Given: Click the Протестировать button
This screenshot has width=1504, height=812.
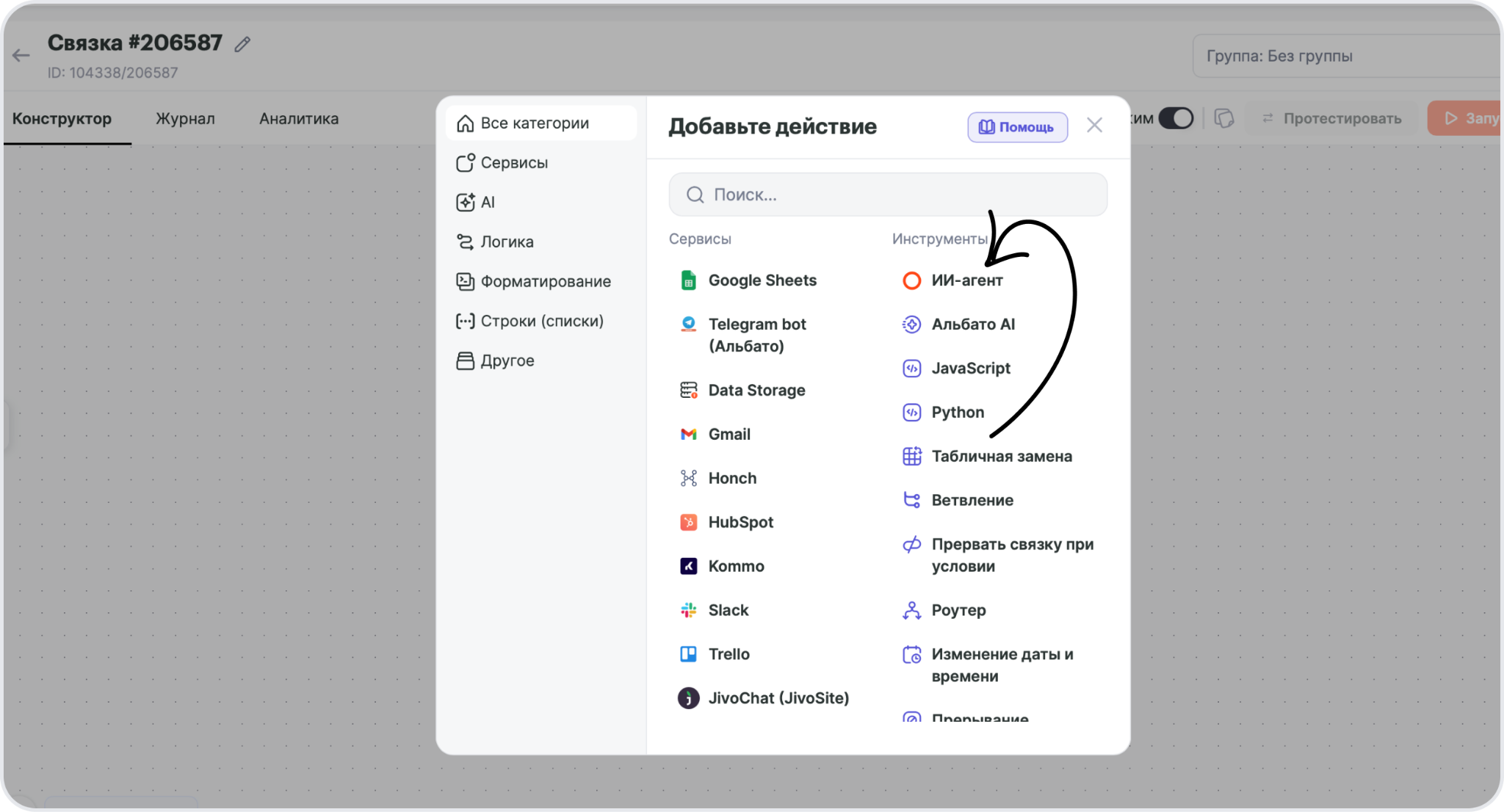Looking at the screenshot, I should coord(1331,118).
